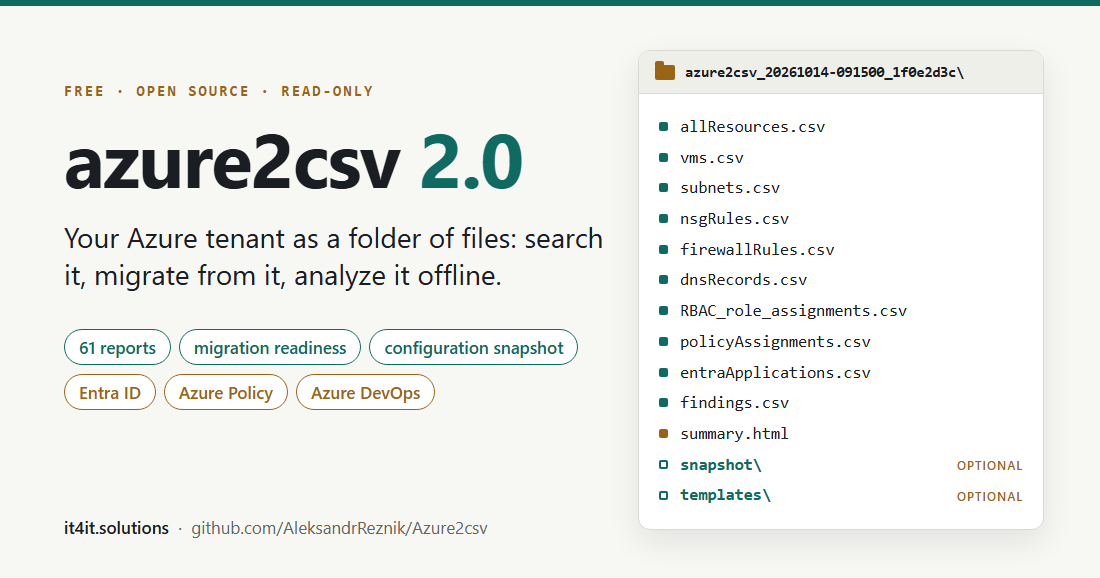The width and height of the screenshot is (1100, 578).
Task: Click the "migration readiness" pill
Action: click(270, 347)
